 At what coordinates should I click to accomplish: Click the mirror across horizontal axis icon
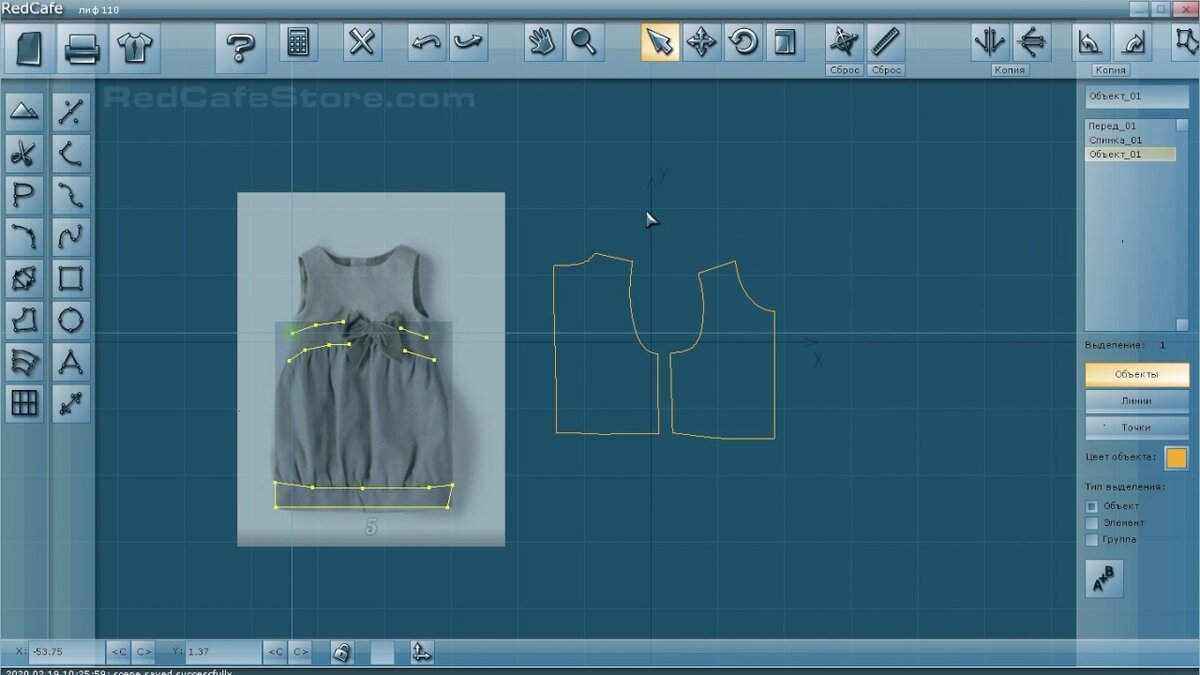coord(1031,42)
